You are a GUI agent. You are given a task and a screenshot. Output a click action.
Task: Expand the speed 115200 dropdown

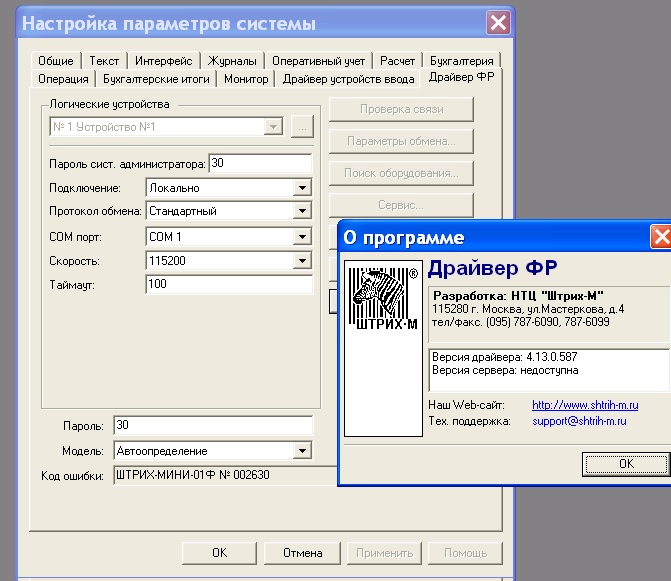point(303,261)
